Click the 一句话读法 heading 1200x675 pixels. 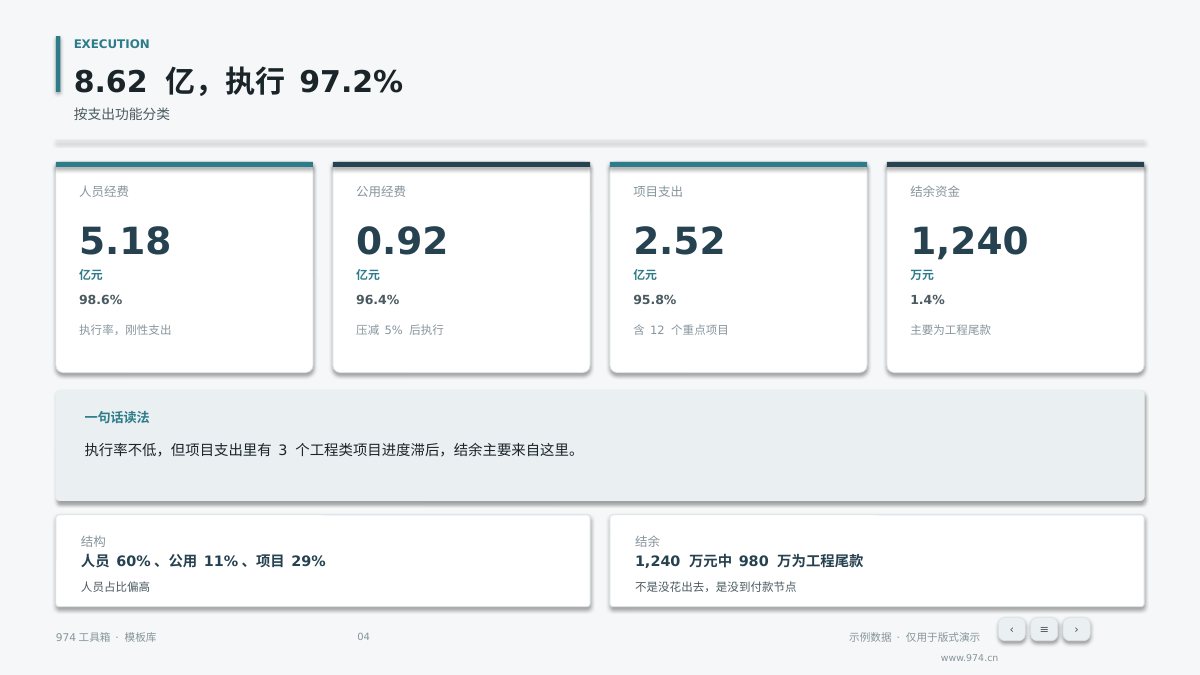click(x=117, y=417)
